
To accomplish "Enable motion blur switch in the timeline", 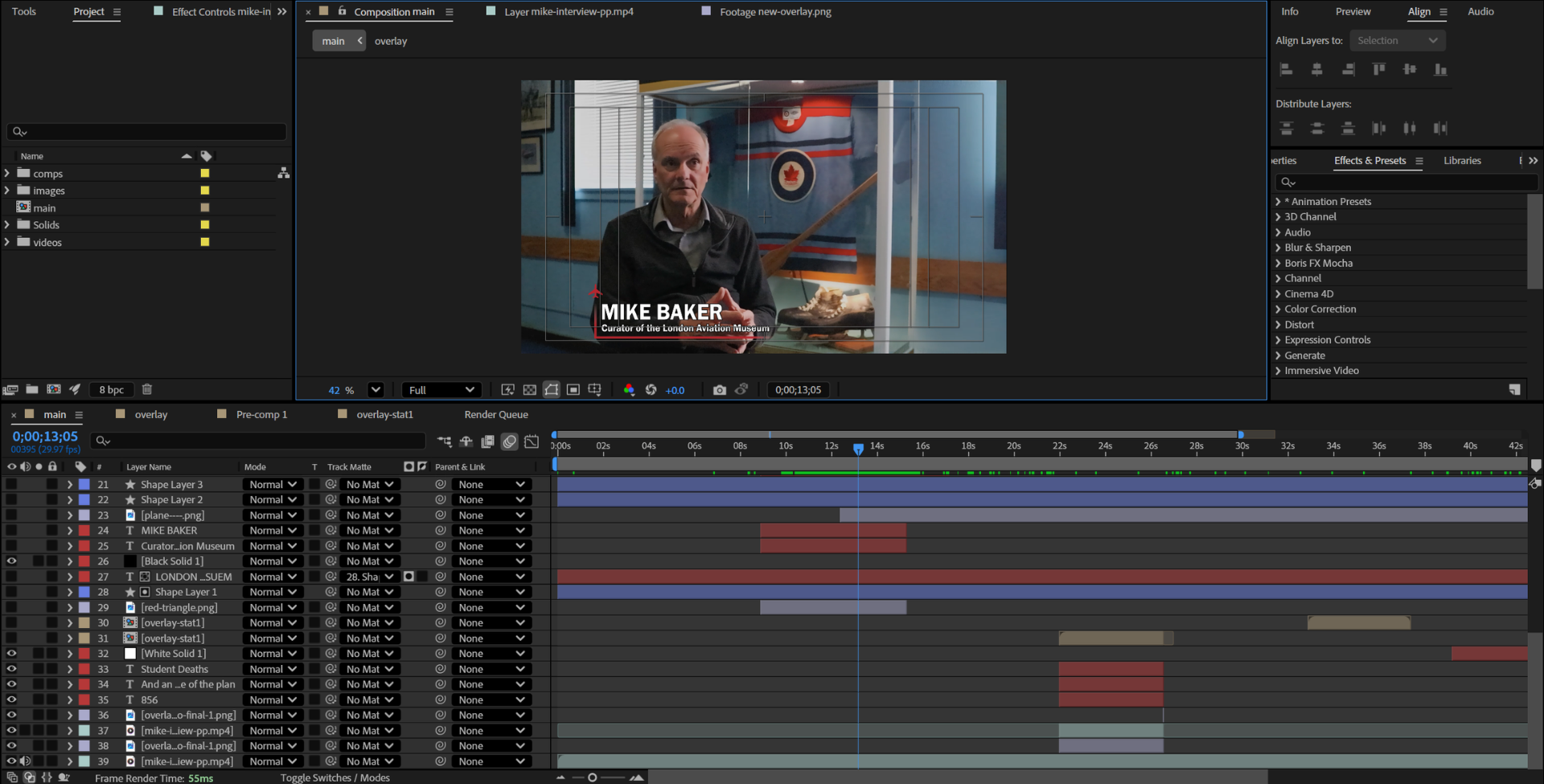I will point(509,441).
